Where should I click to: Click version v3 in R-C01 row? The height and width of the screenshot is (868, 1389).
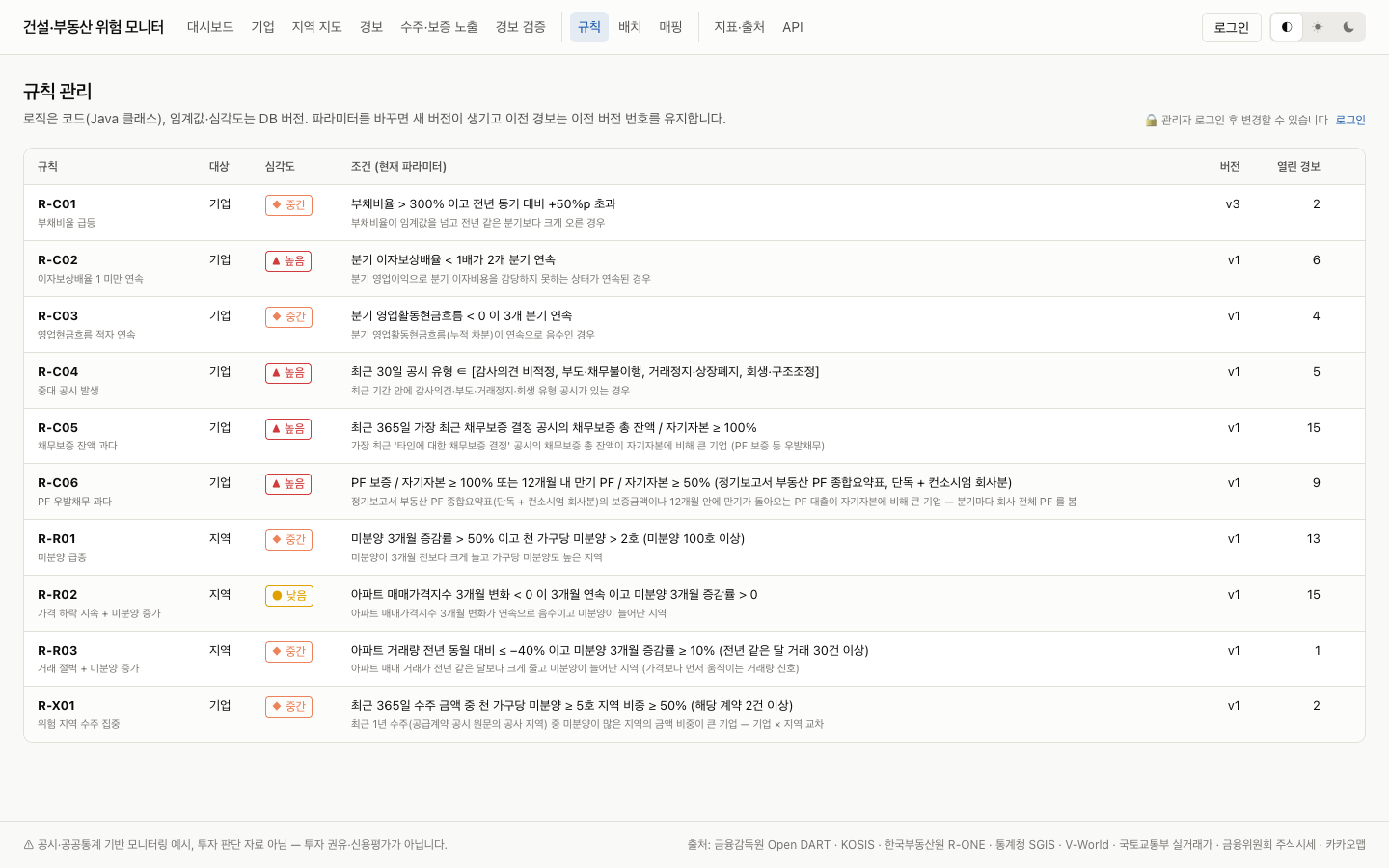click(1233, 204)
